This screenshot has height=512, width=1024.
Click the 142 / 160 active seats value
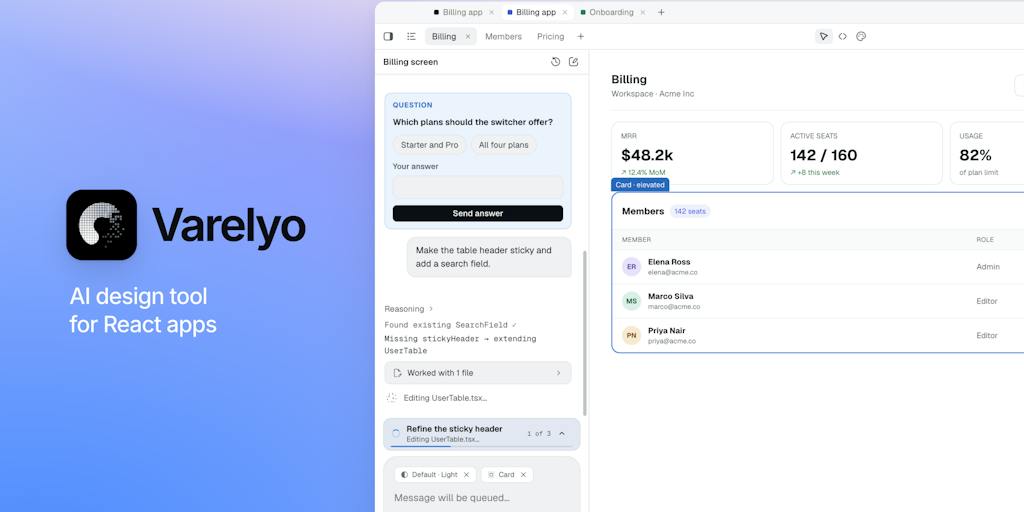(824, 155)
